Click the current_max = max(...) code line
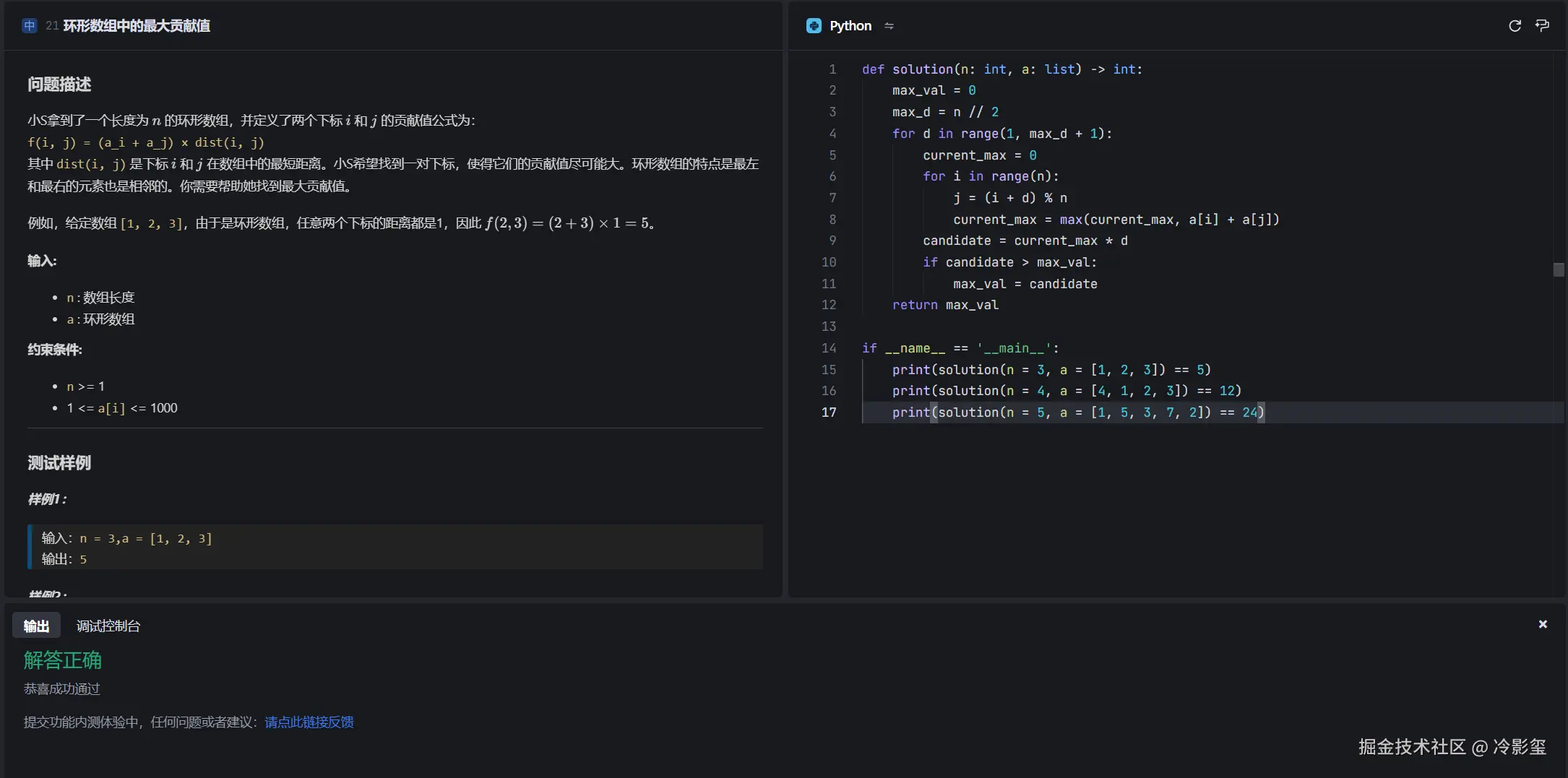Image resolution: width=1568 pixels, height=778 pixels. point(1116,220)
